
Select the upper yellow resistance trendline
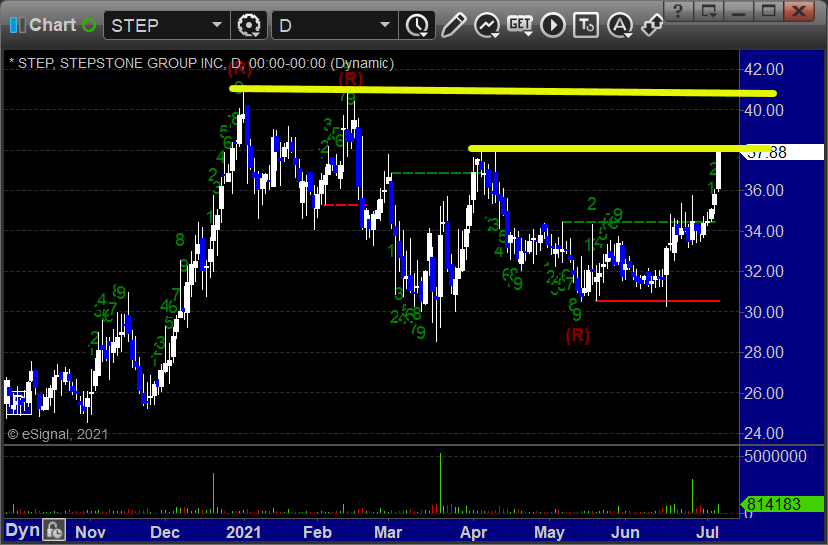tap(503, 91)
